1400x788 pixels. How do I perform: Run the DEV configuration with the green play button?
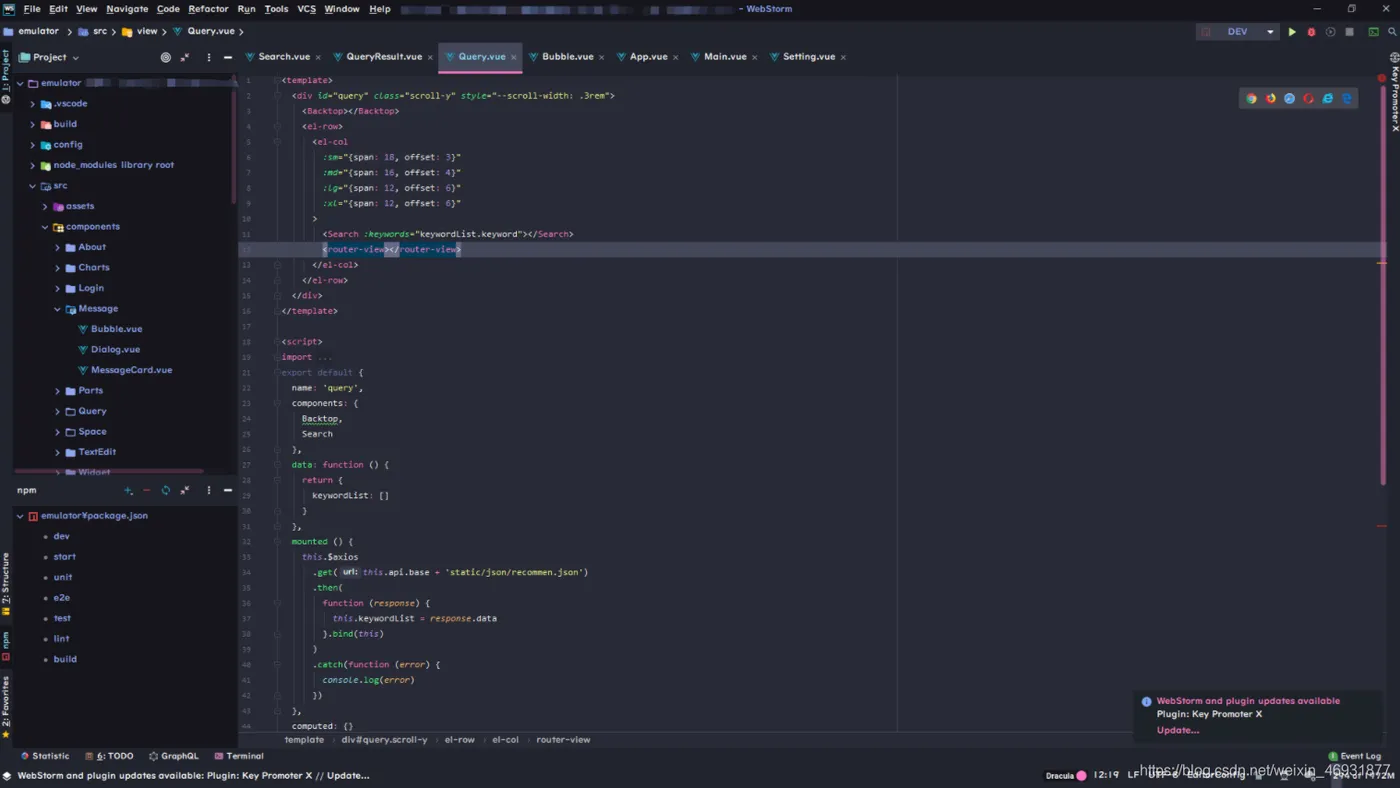pos(1292,32)
